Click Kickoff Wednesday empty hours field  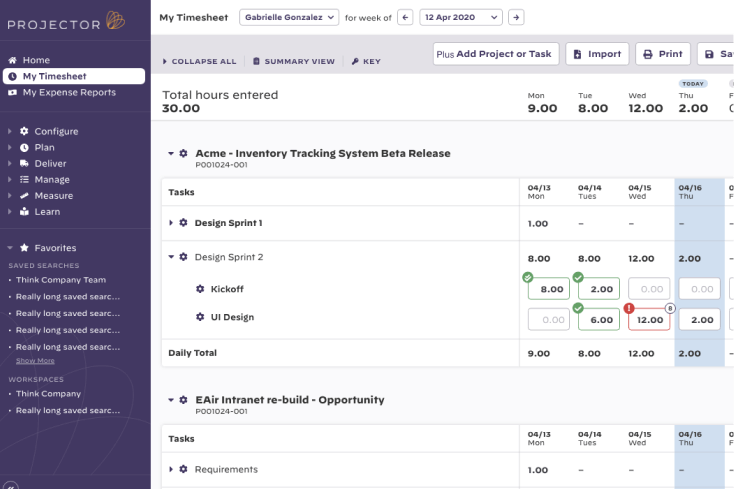pos(649,289)
